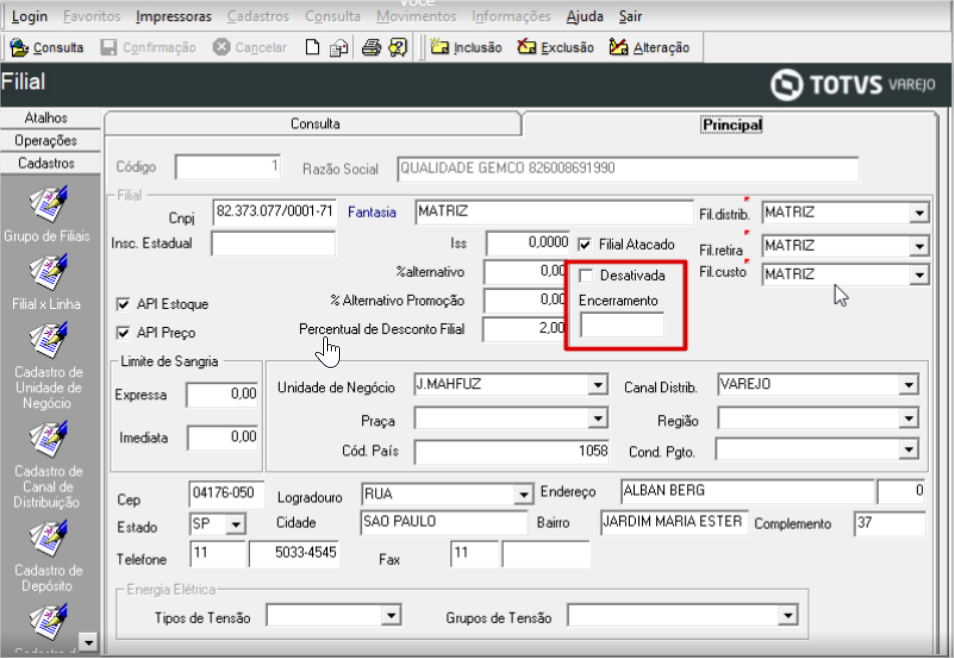Click the greyed Confirmação save icon
Image resolution: width=954 pixels, height=658 pixels.
pyautogui.click(x=109, y=47)
